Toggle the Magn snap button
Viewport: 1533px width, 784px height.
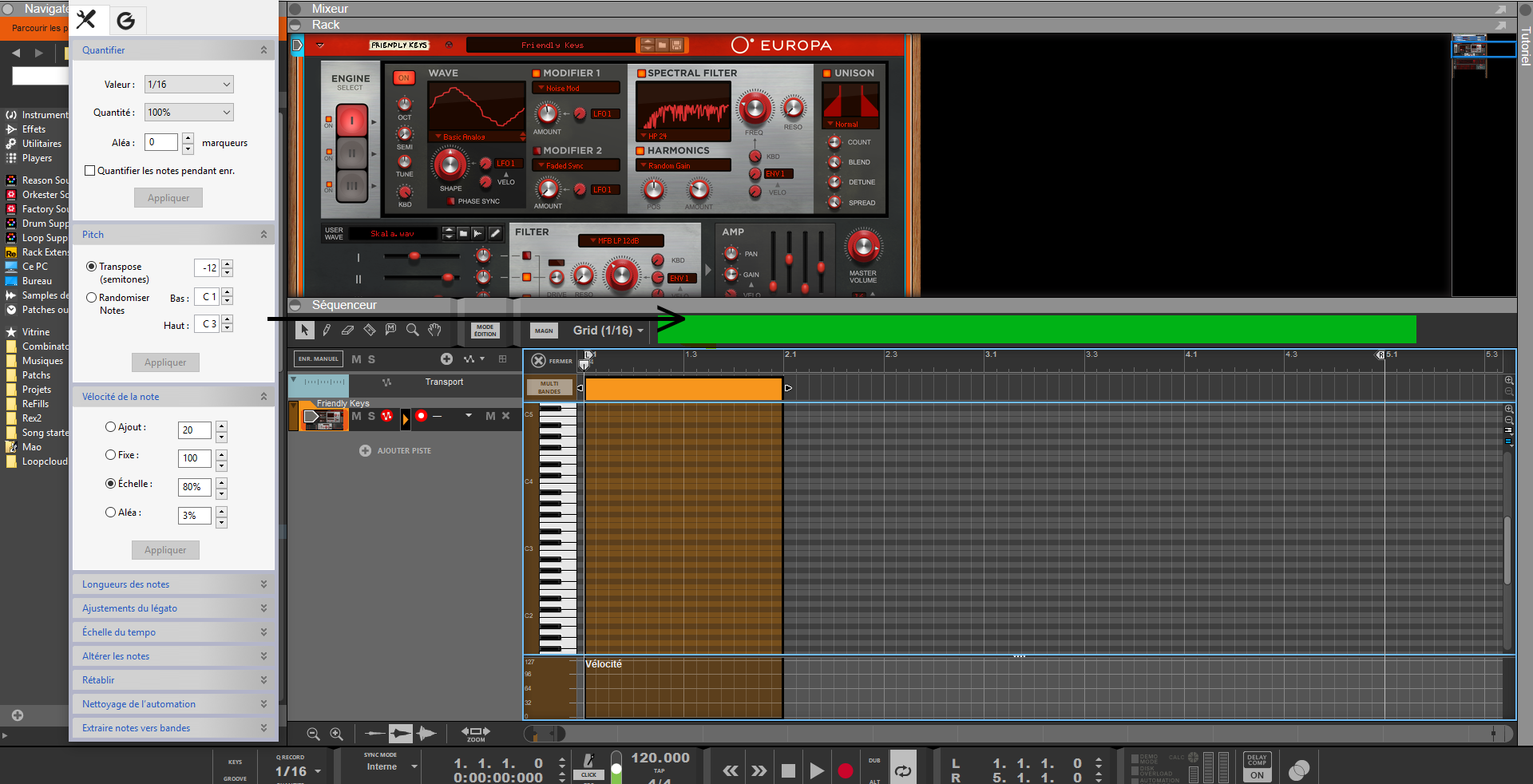[544, 331]
